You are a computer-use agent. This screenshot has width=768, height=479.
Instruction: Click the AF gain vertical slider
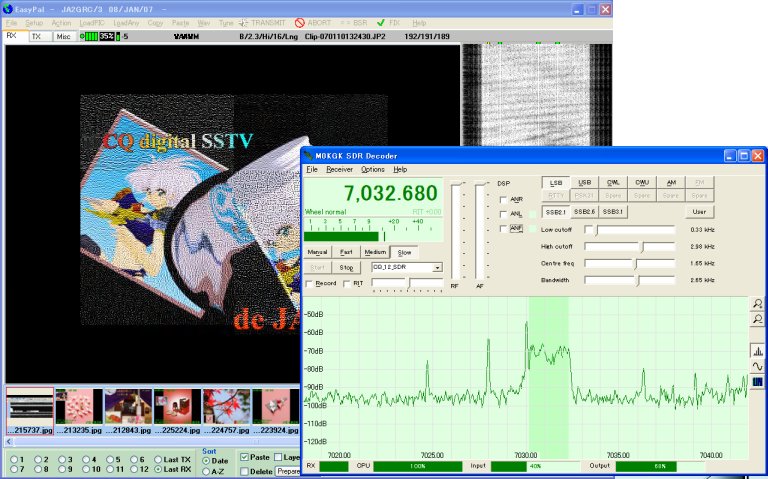coord(480,231)
